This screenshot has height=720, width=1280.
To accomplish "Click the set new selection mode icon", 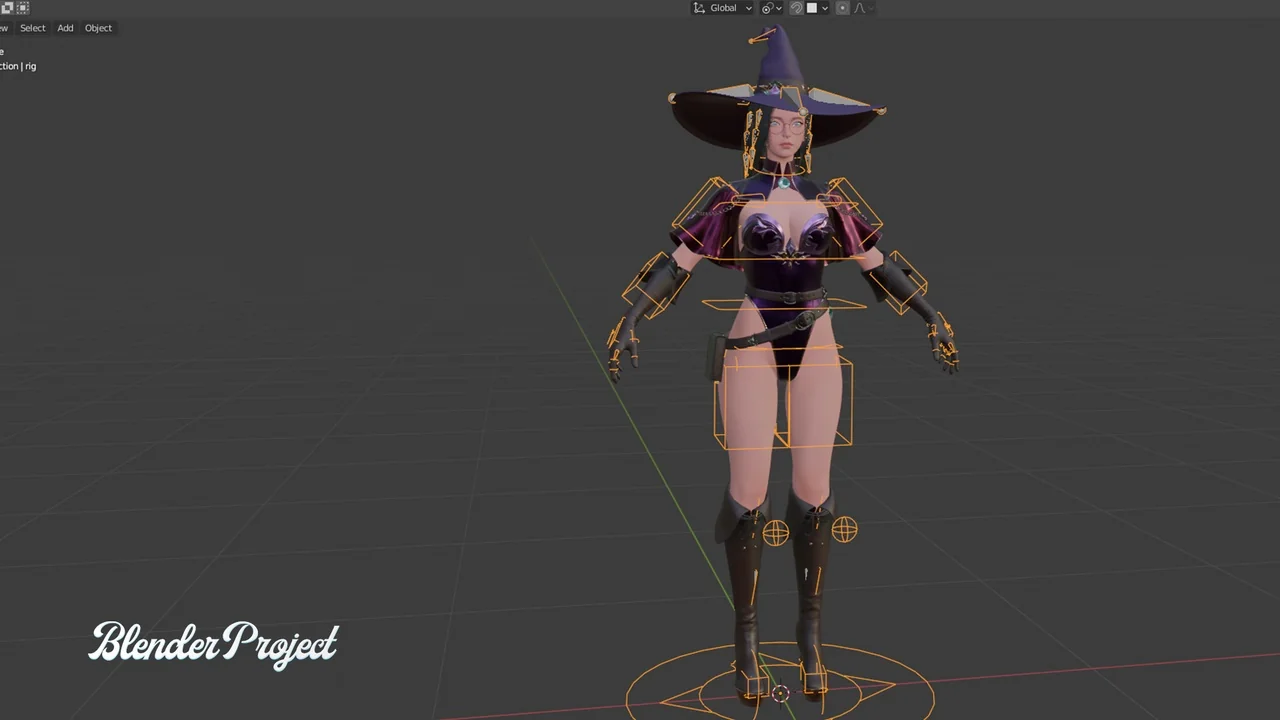I will click(x=8, y=8).
